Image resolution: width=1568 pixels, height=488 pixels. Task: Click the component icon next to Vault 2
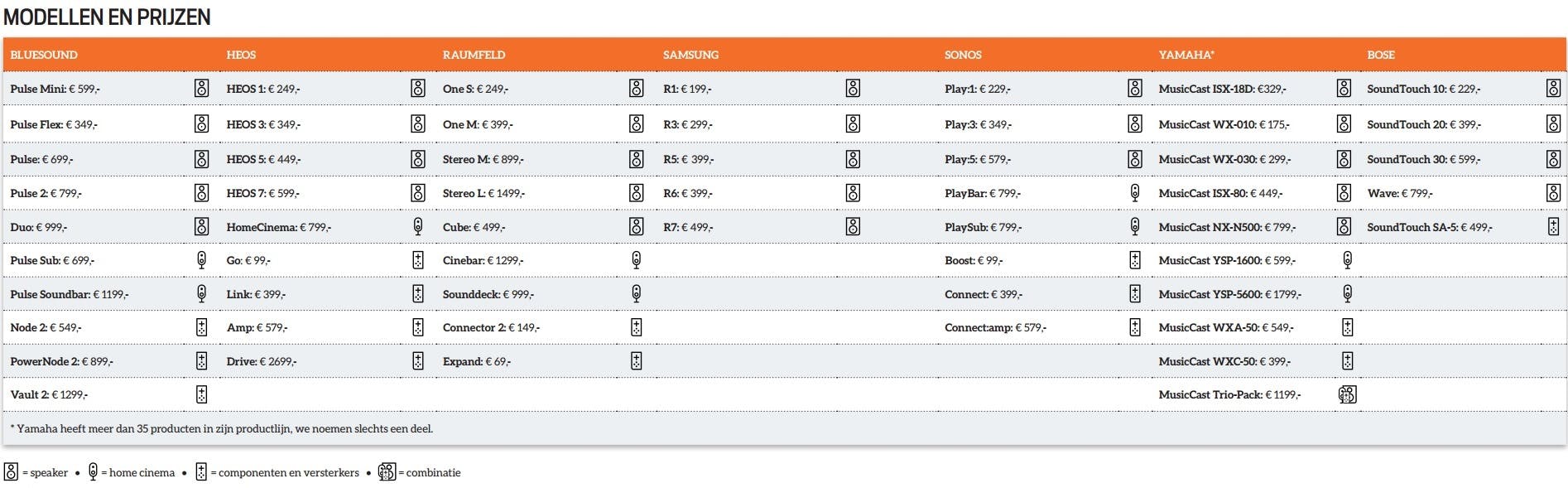[x=201, y=394]
